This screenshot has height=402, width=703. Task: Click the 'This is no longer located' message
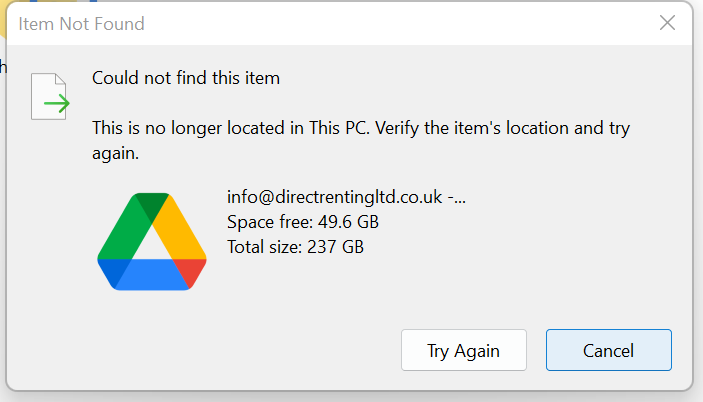coord(361,140)
